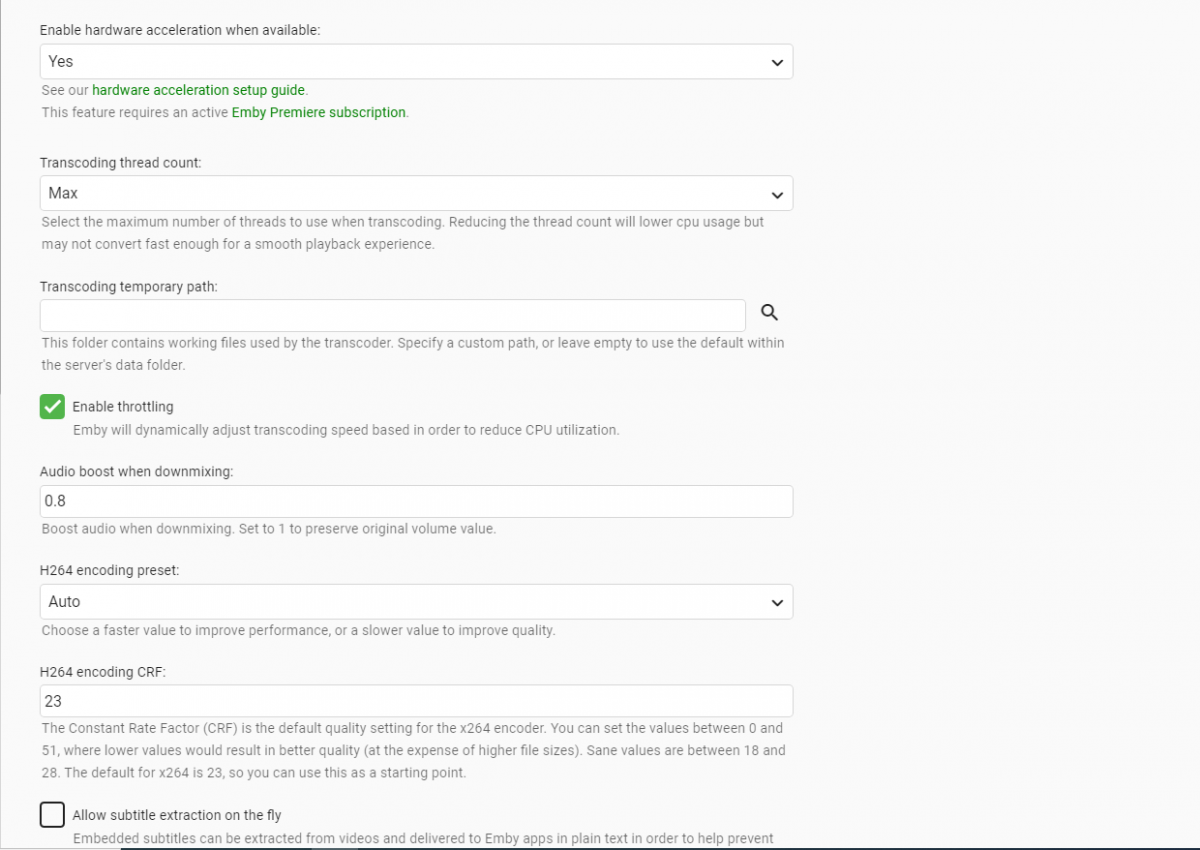This screenshot has height=850, width=1200.
Task: Disable the Enable throttling checkbox
Action: click(52, 407)
